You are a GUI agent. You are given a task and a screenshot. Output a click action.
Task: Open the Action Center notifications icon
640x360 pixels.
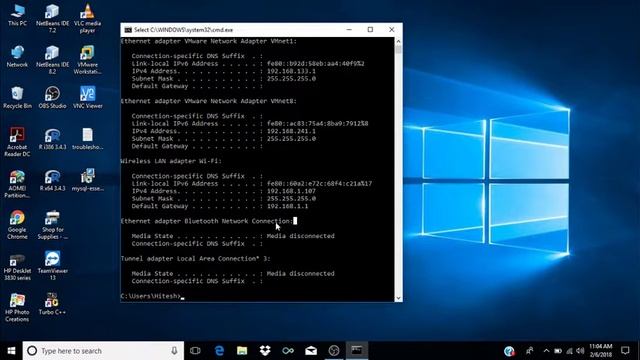[625, 351]
